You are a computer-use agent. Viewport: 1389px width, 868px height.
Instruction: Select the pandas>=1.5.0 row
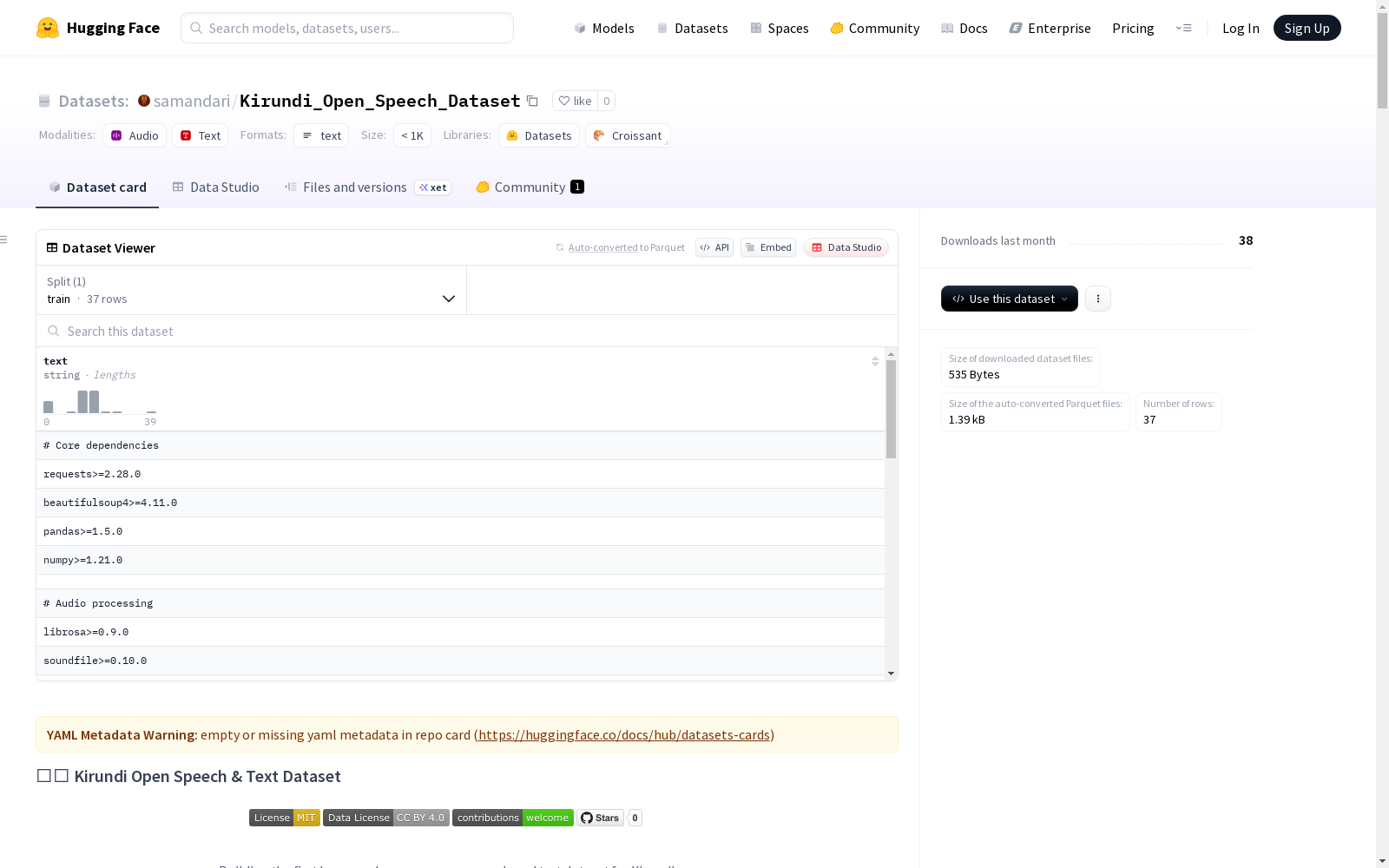tap(460, 531)
